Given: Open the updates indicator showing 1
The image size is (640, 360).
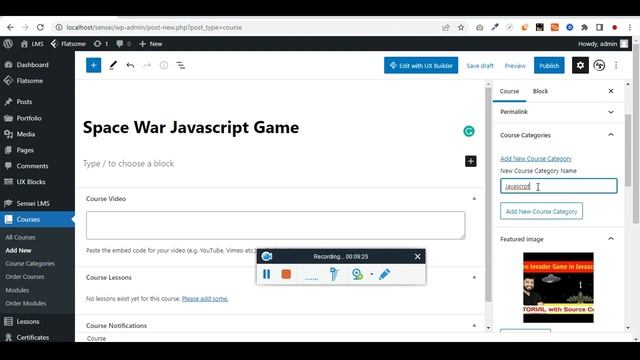Looking at the screenshot, I should click(x=101, y=44).
